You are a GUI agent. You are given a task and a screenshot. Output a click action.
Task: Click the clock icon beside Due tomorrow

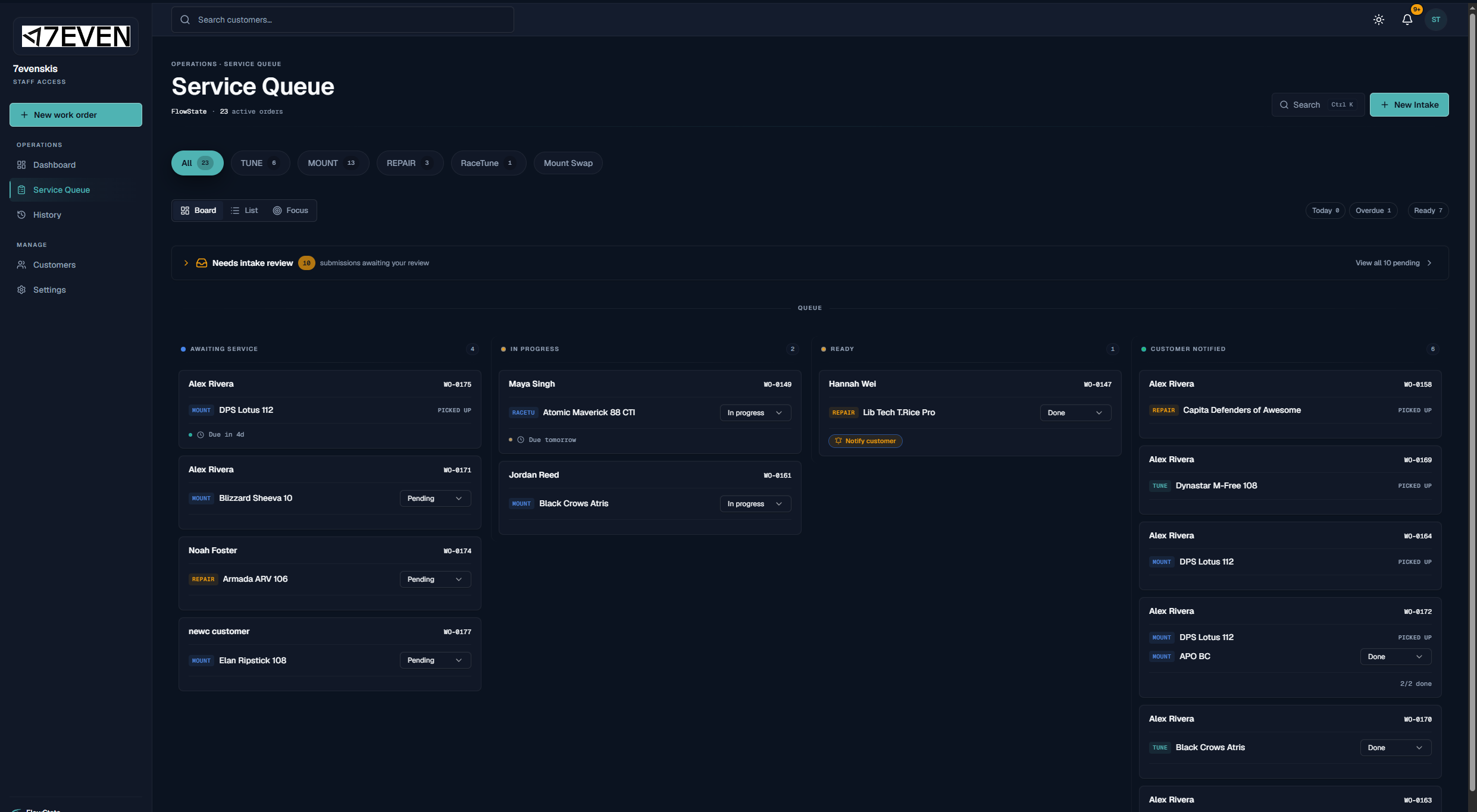[x=521, y=440]
